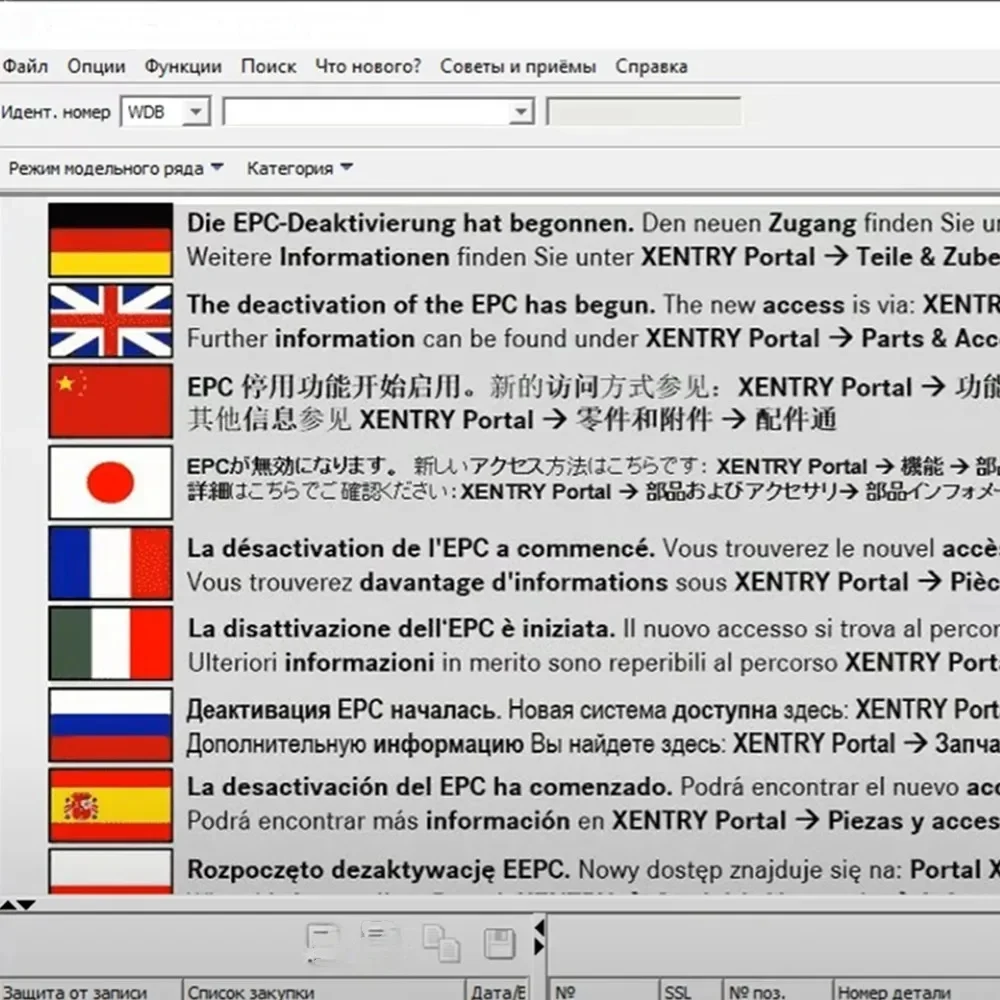Click the Polish flag notice
1000x1000 pixels.
110,871
